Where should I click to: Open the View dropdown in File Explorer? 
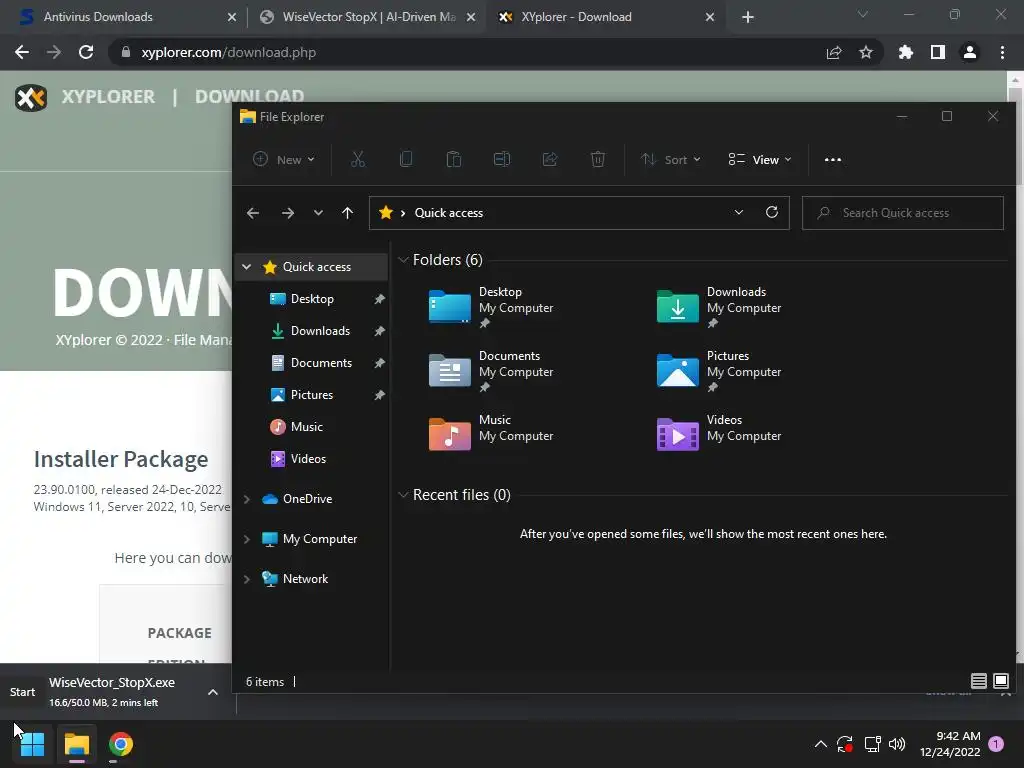(x=760, y=159)
